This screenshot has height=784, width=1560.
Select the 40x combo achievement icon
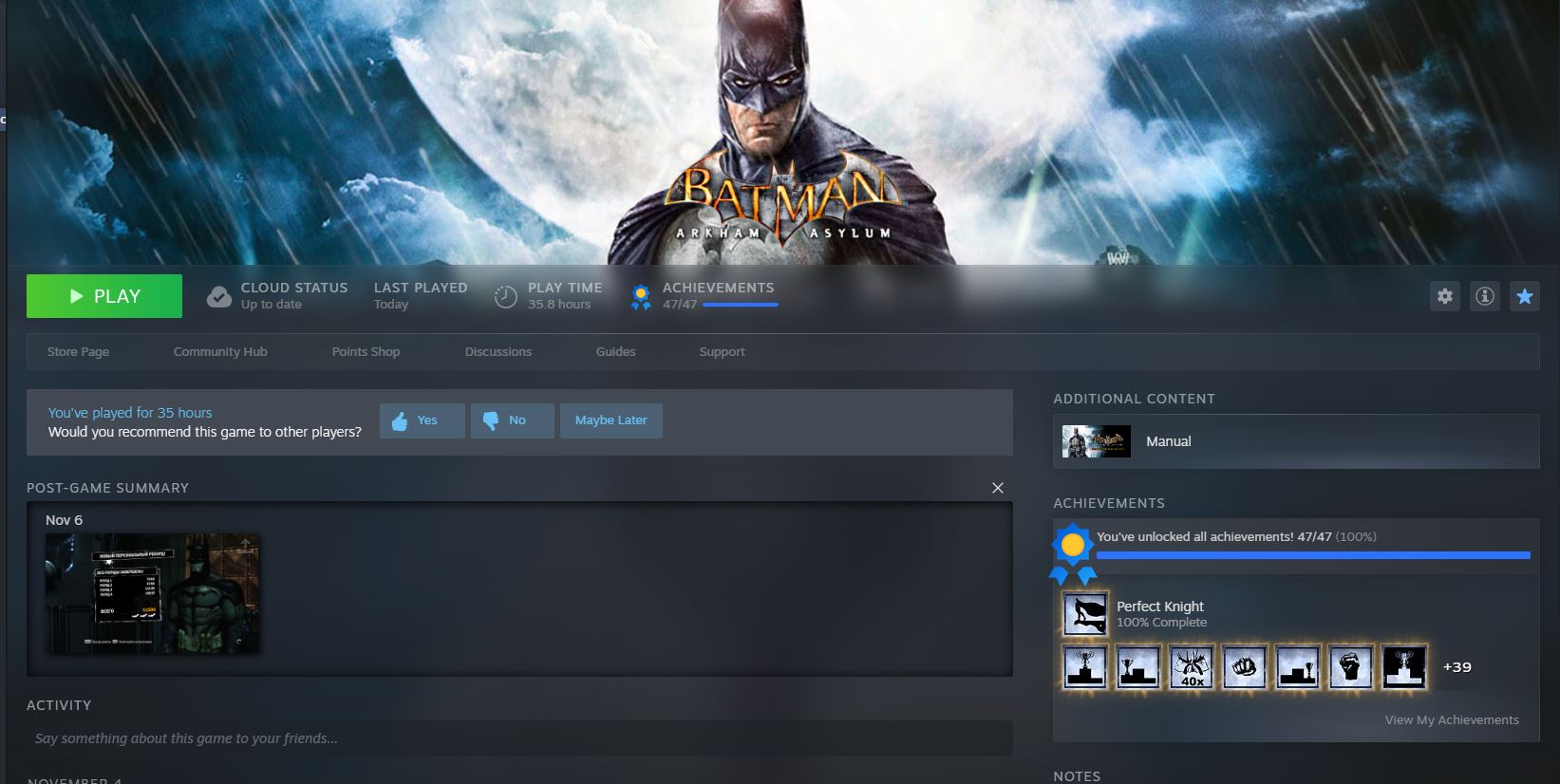pos(1192,667)
